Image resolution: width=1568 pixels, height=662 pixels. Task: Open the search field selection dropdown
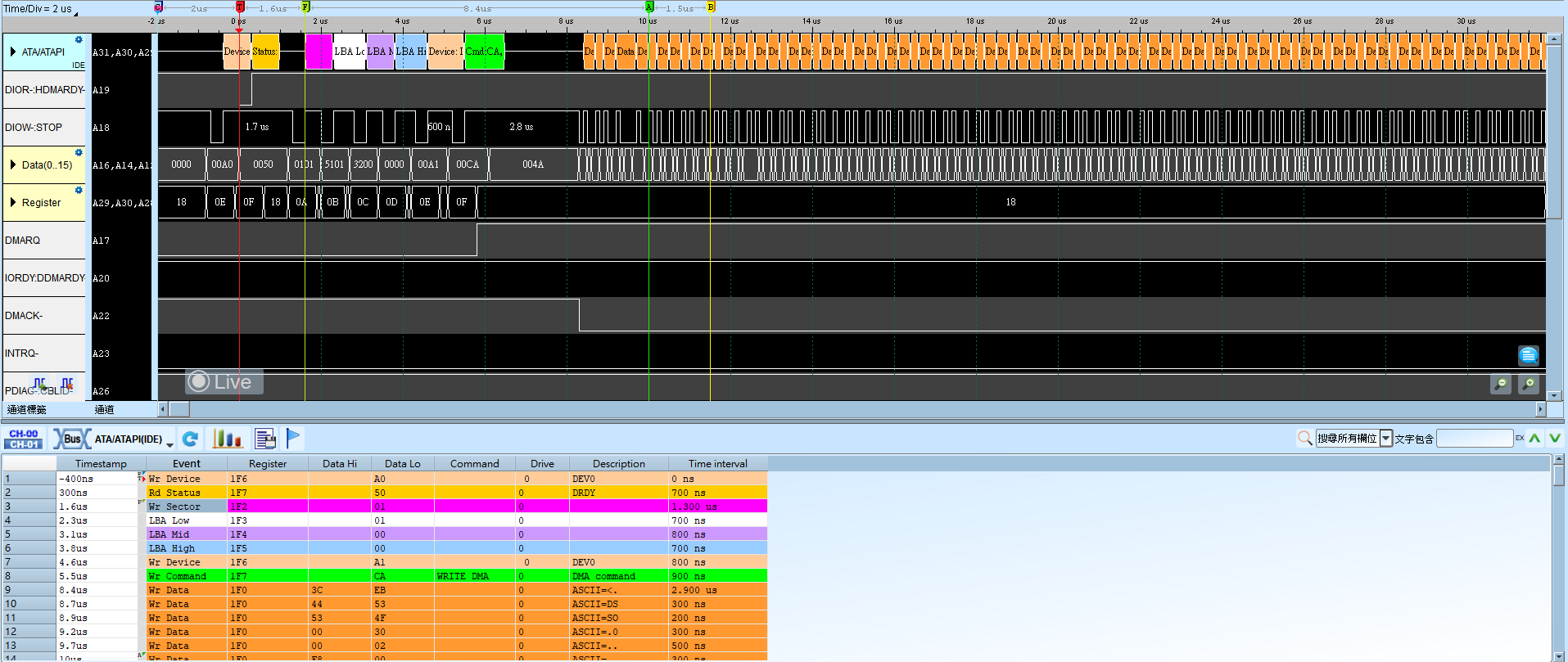pyautogui.click(x=1386, y=439)
